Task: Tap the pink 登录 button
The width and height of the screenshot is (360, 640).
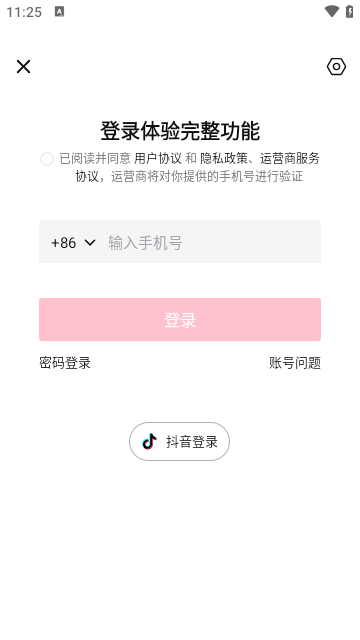Action: click(x=180, y=319)
